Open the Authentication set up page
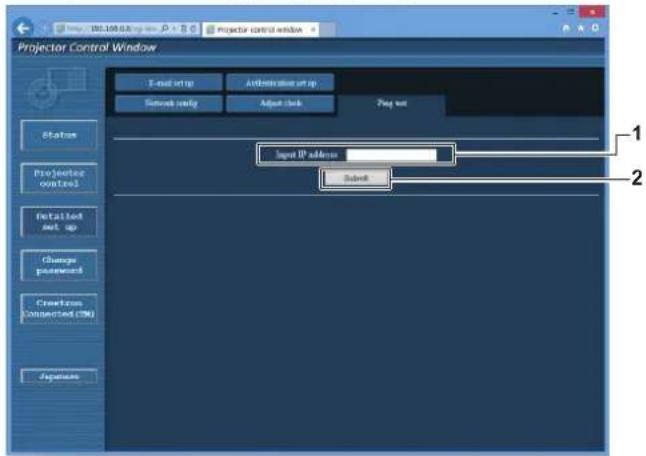646x456 pixels. (x=281, y=83)
